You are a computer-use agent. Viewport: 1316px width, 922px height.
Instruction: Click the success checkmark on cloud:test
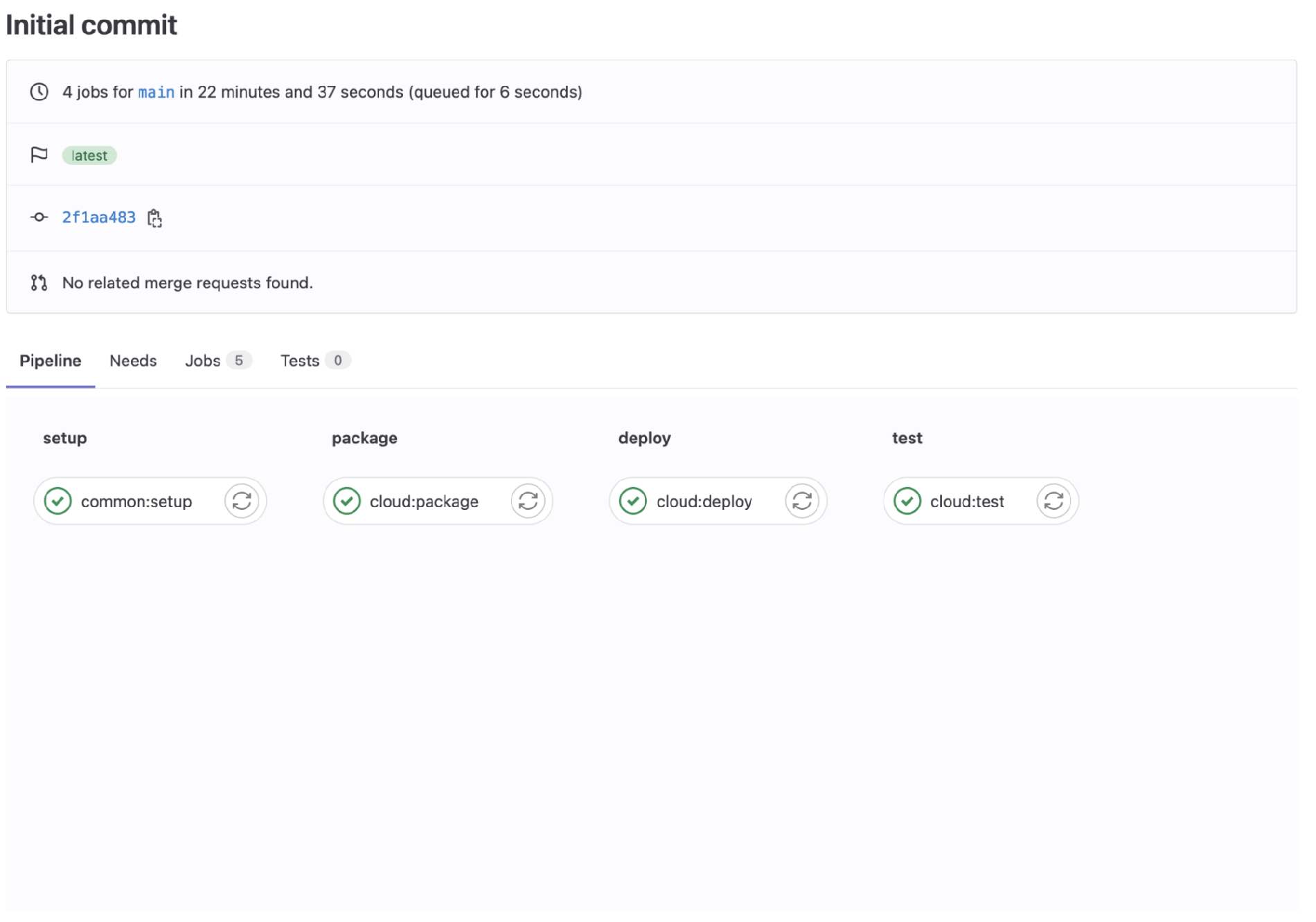coord(908,501)
